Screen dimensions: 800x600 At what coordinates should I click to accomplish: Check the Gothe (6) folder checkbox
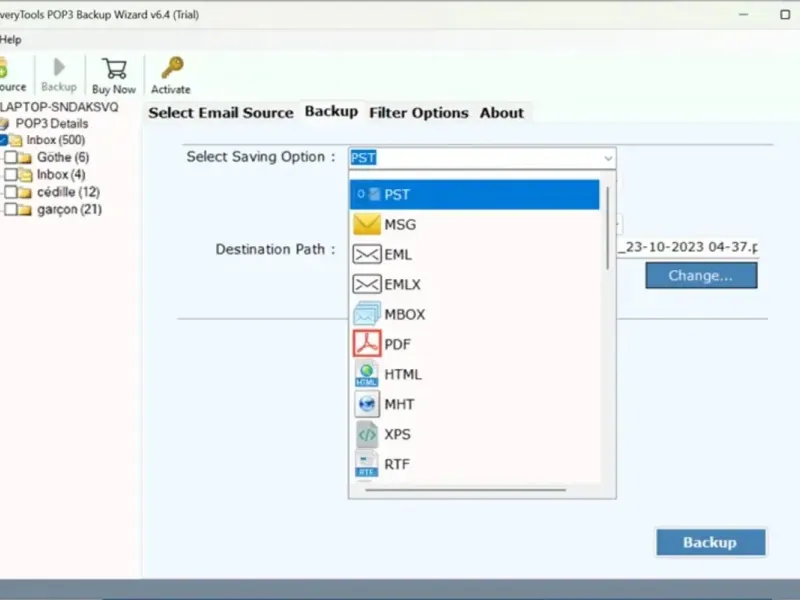(x=10, y=157)
